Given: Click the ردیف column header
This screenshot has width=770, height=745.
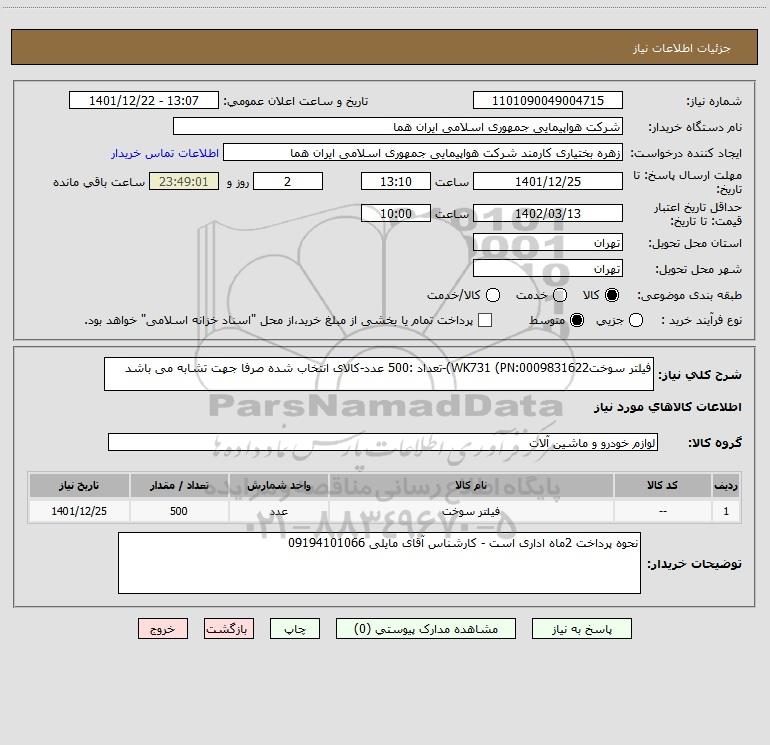Looking at the screenshot, I should [726, 486].
